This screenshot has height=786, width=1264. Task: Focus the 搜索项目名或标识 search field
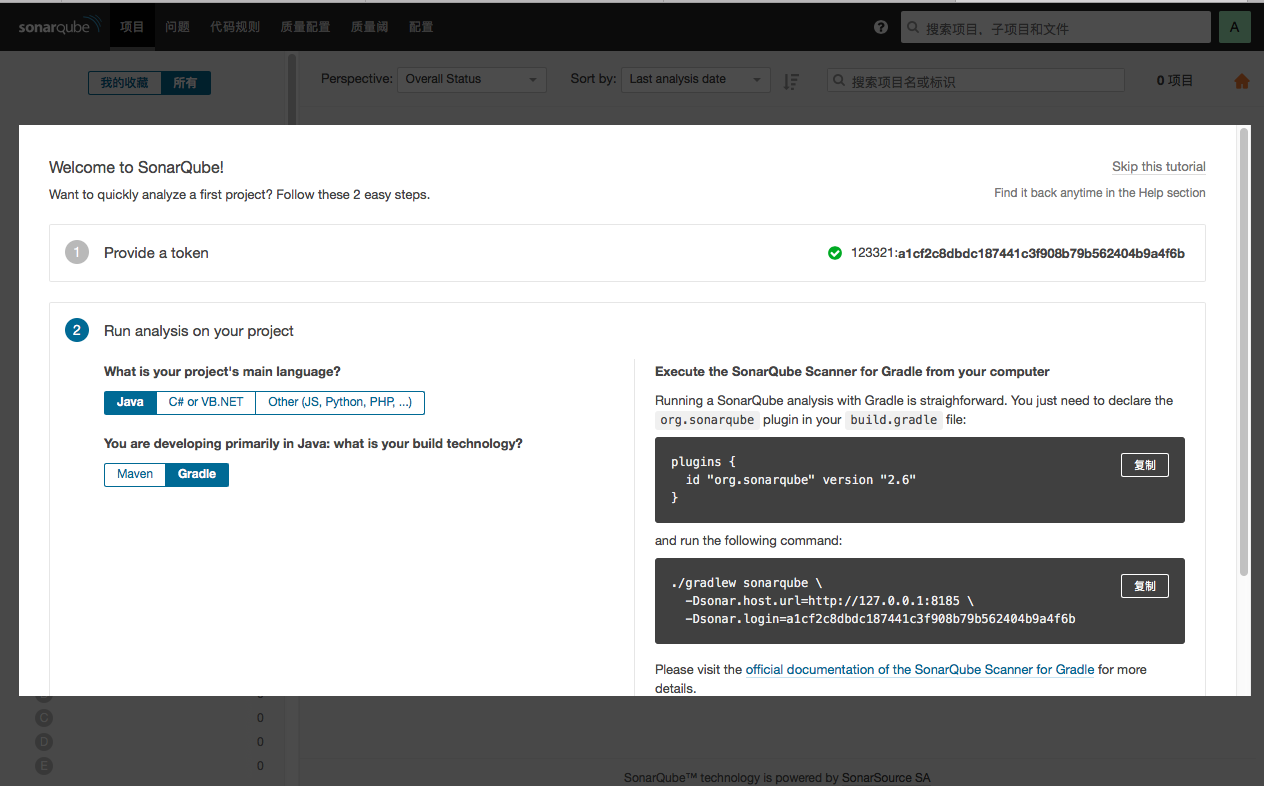point(976,81)
